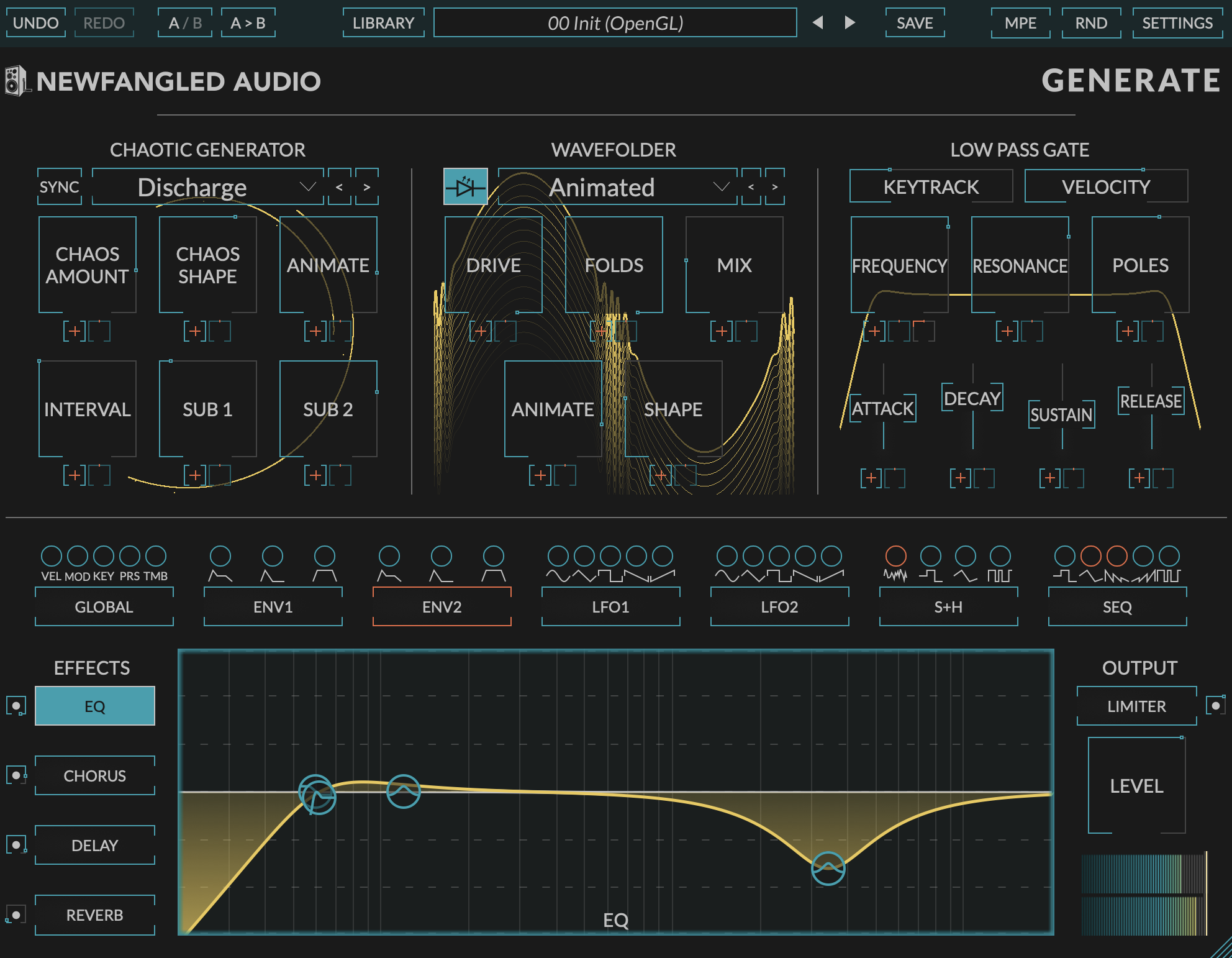Add modulation plus under FREQUENCY

[874, 331]
